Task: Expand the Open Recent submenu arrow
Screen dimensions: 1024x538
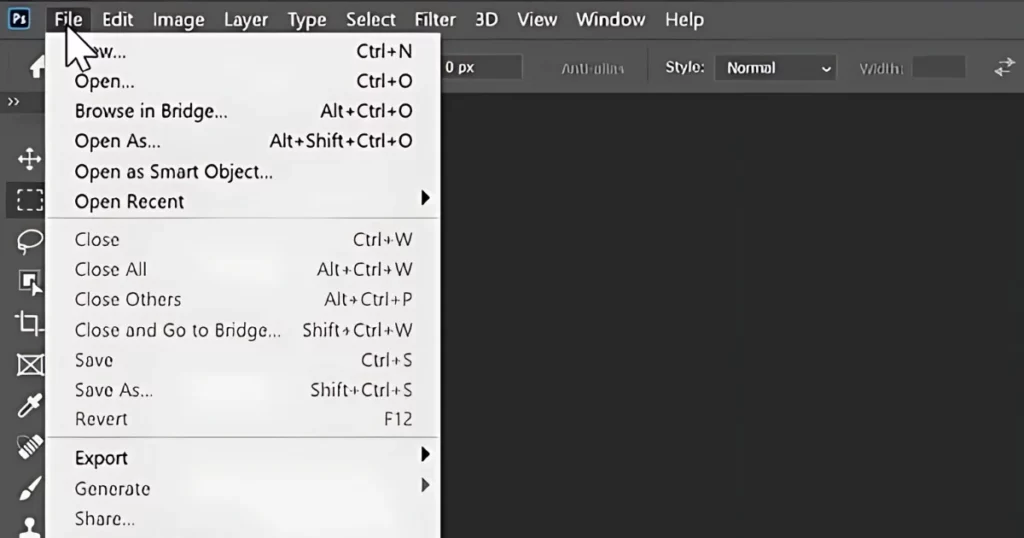Action: (x=425, y=198)
